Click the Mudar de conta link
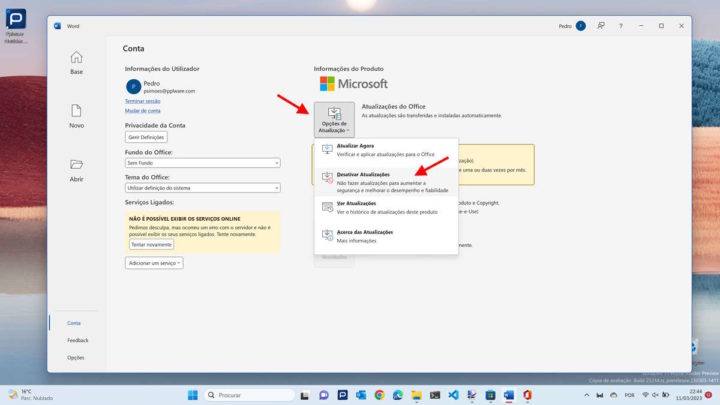This screenshot has width=720, height=405. [x=142, y=111]
